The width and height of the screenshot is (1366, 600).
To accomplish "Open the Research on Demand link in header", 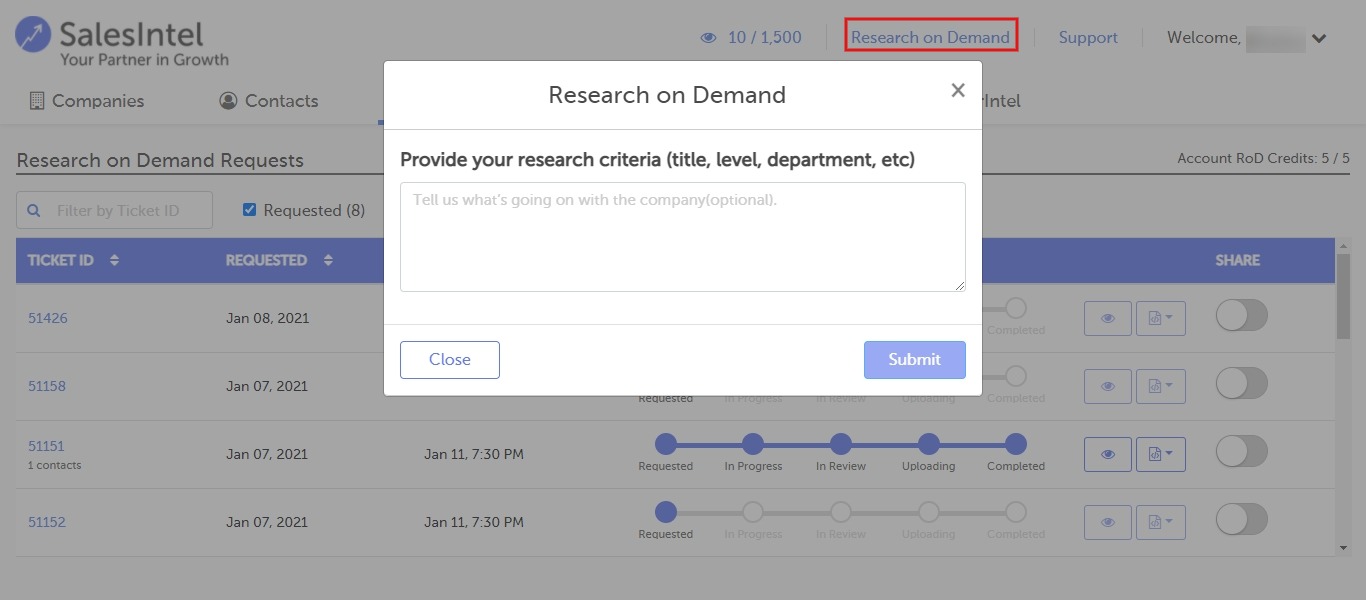I will (x=930, y=38).
